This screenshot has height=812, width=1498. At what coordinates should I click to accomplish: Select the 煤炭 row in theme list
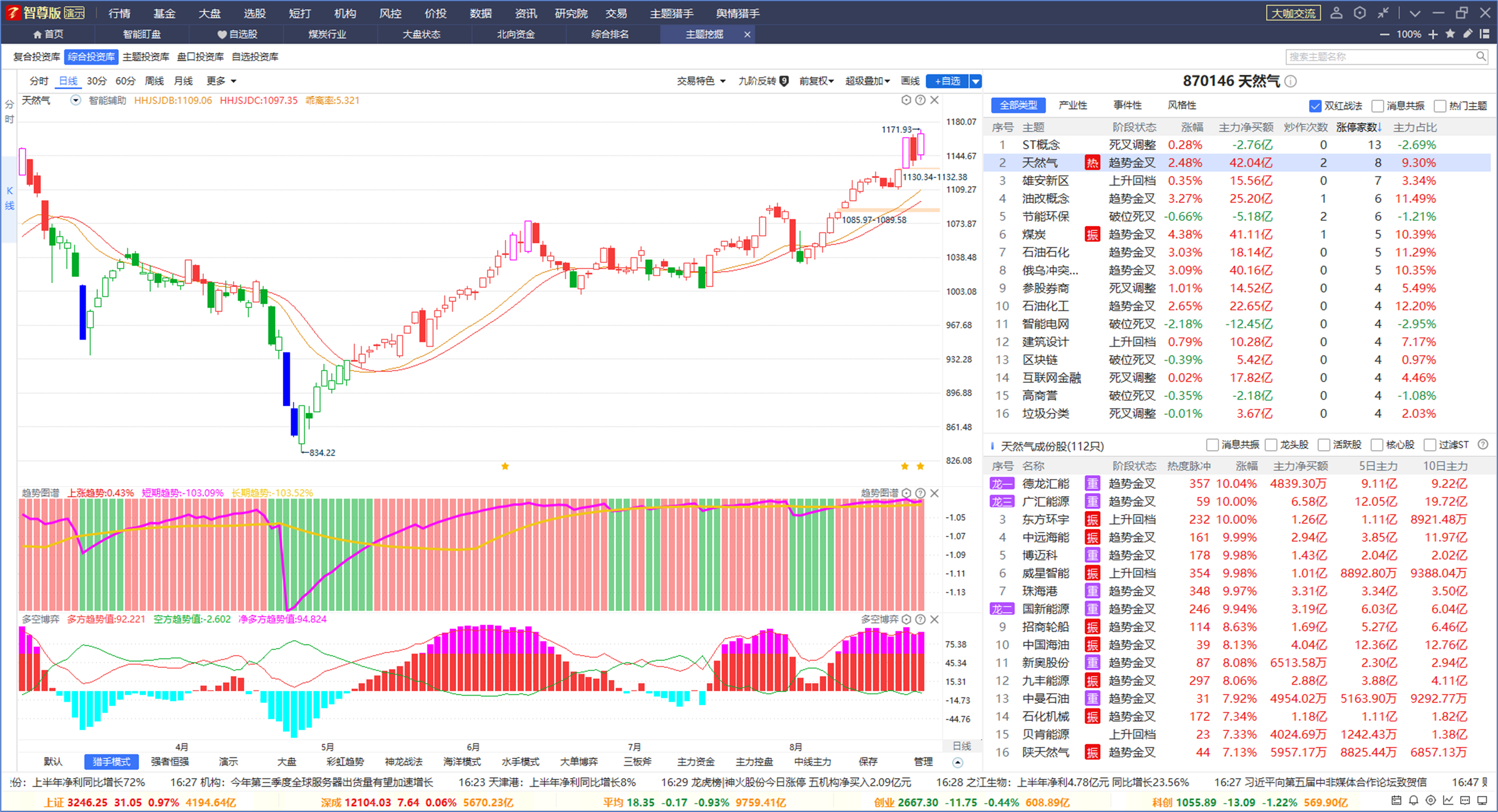pyautogui.click(x=1236, y=234)
